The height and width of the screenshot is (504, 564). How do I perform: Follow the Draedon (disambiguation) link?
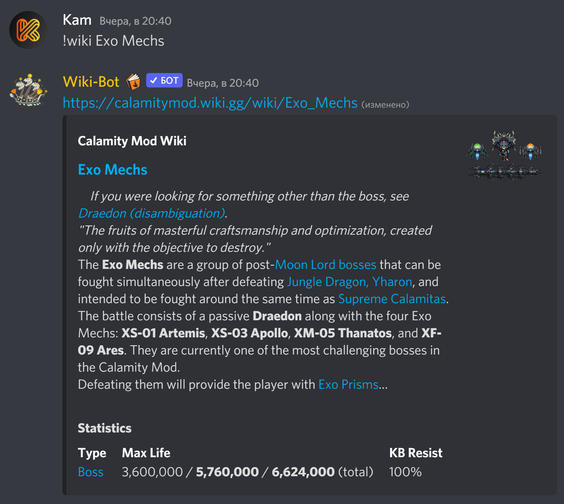(x=151, y=213)
